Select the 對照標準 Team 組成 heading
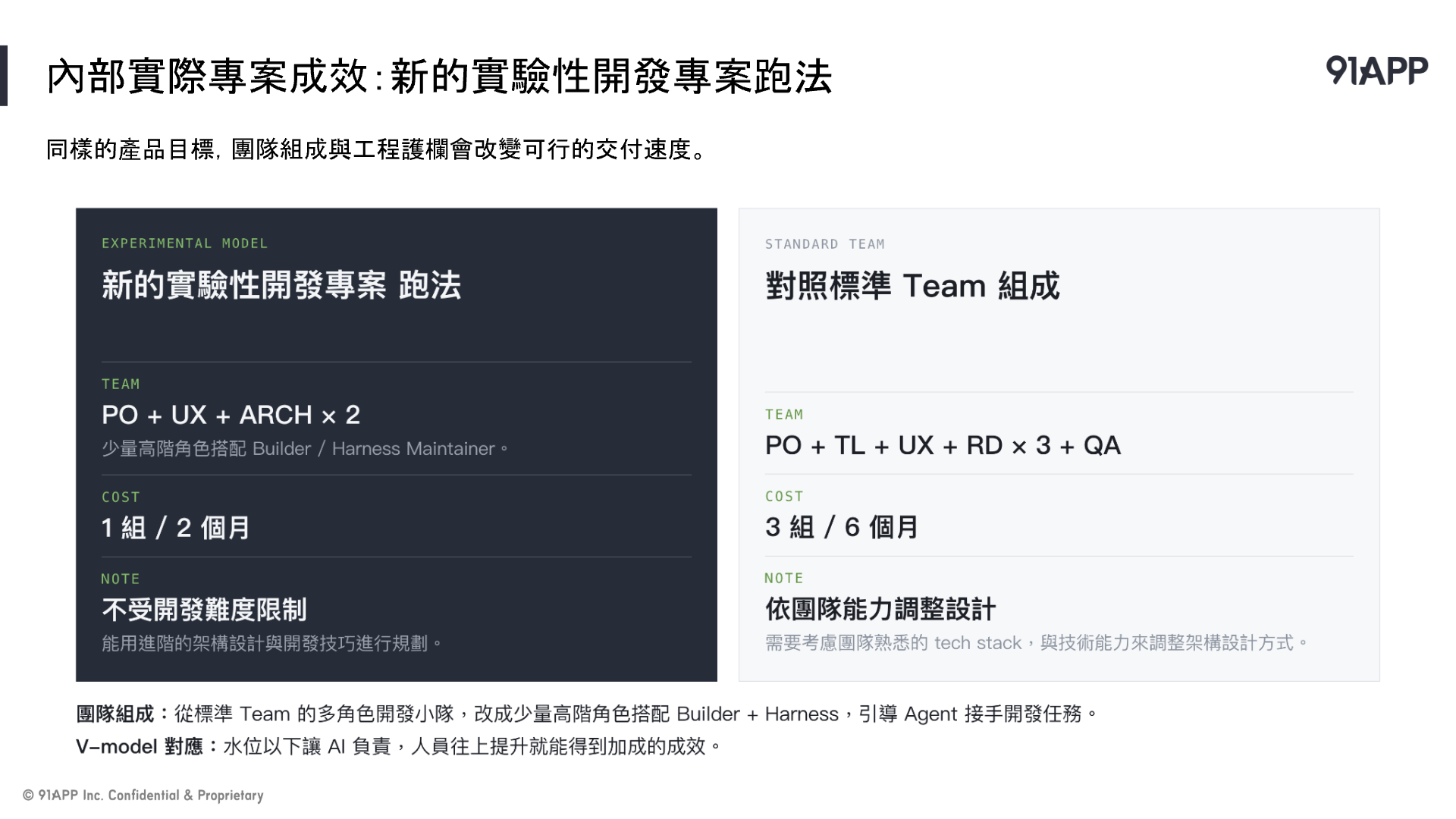The image size is (1456, 819). tap(912, 286)
